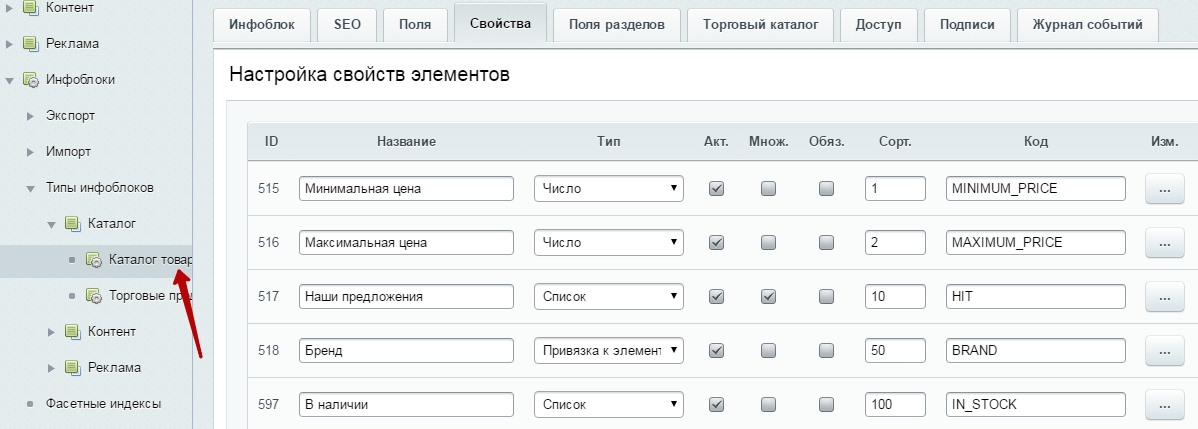The height and width of the screenshot is (429, 1198).
Task: Enable multiple checkbox for Бренд
Action: (769, 350)
